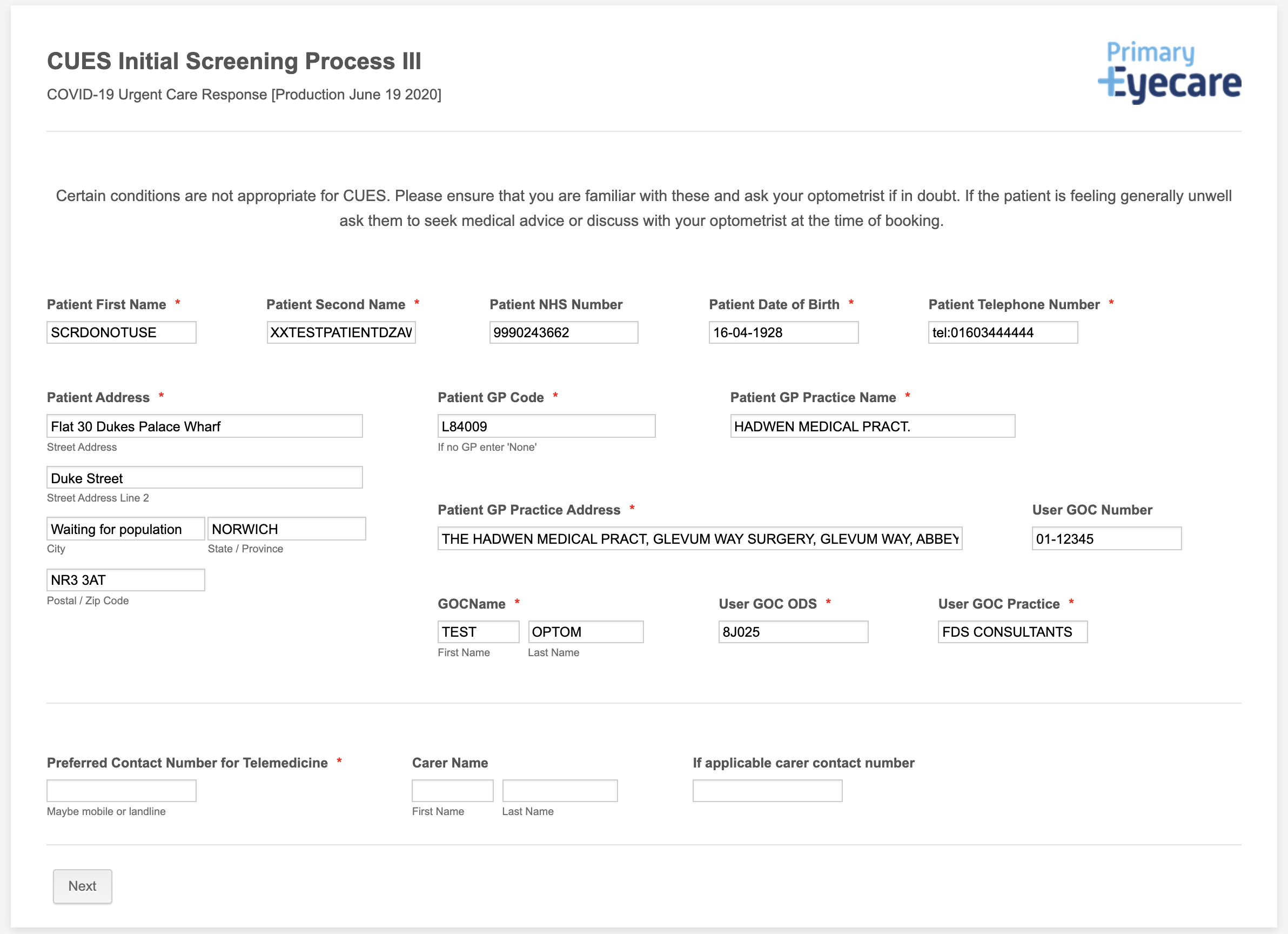Select the Street Address Line 2 field

tap(204, 478)
